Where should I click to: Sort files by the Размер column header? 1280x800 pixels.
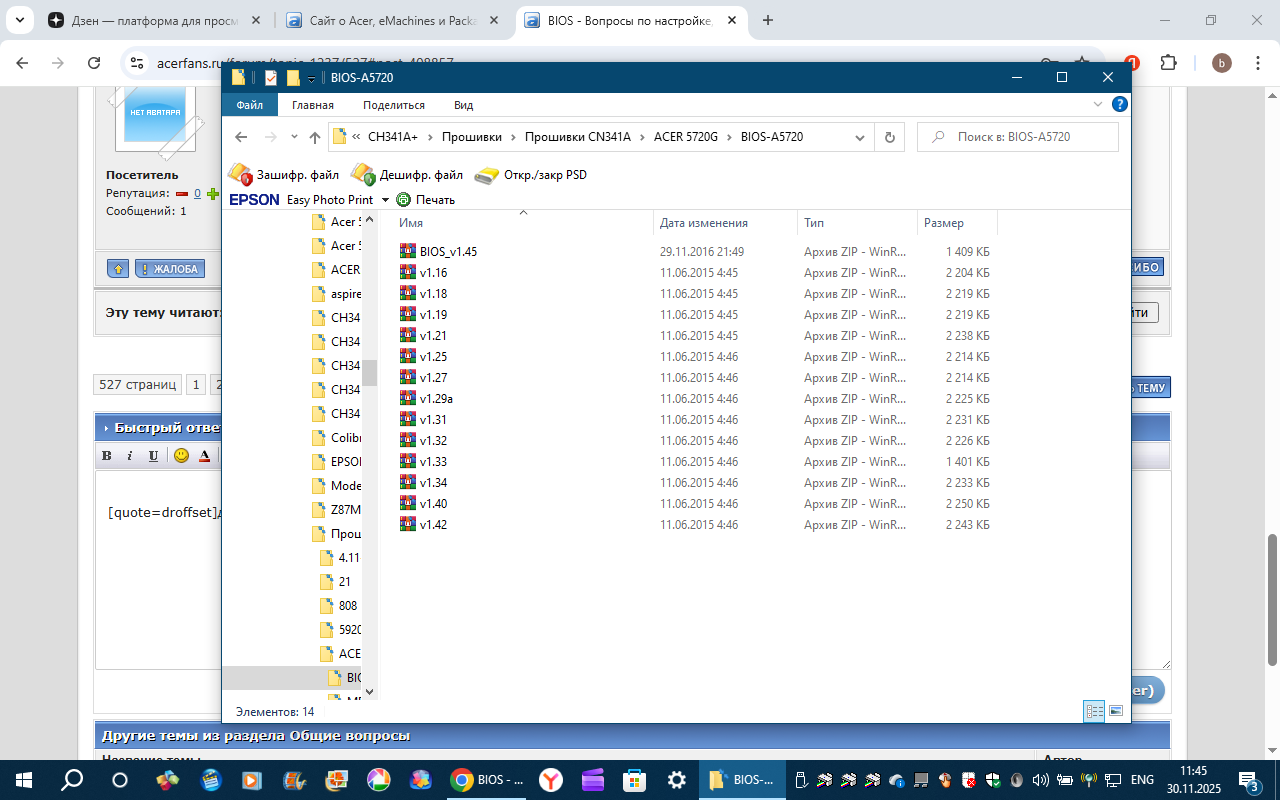pos(944,223)
